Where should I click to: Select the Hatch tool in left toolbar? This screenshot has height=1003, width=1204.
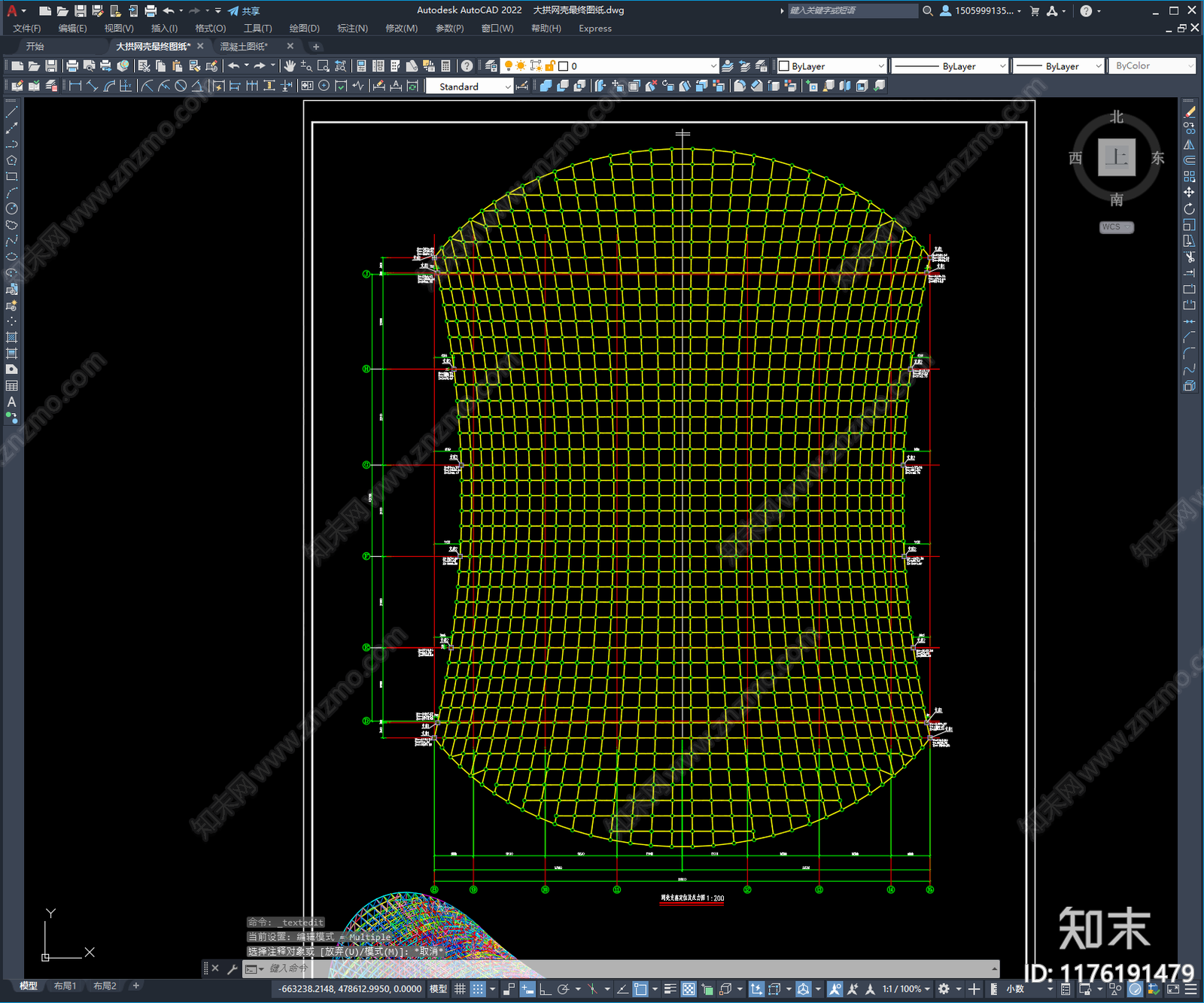11,337
